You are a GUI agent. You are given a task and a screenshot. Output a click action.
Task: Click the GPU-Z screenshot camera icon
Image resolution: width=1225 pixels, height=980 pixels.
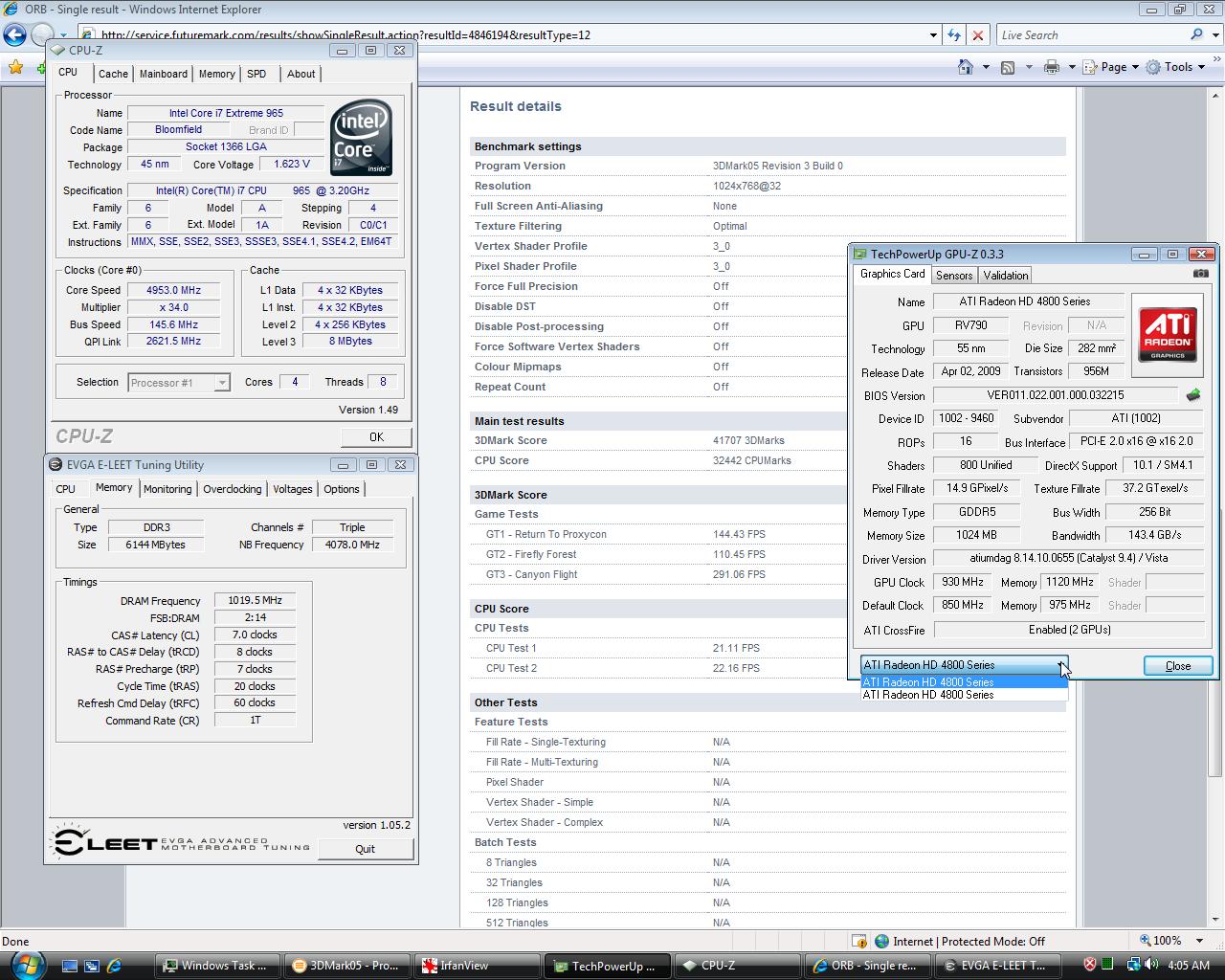point(1200,274)
